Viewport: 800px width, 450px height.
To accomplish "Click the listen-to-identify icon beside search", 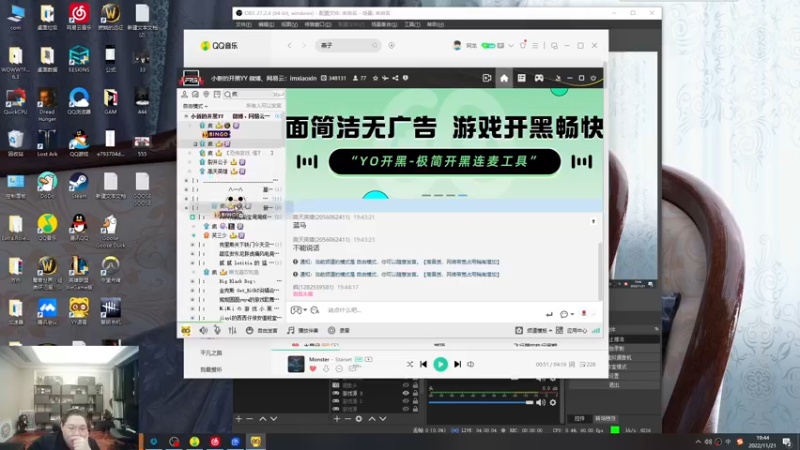I will coord(392,45).
